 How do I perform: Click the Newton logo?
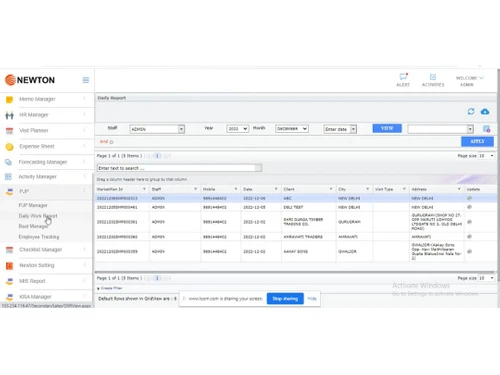(30, 80)
